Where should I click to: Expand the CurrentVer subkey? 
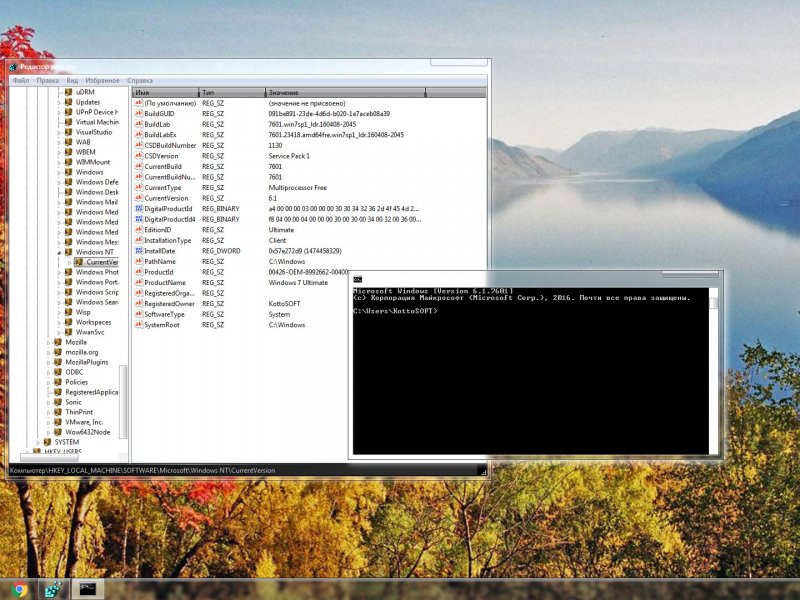coord(70,262)
